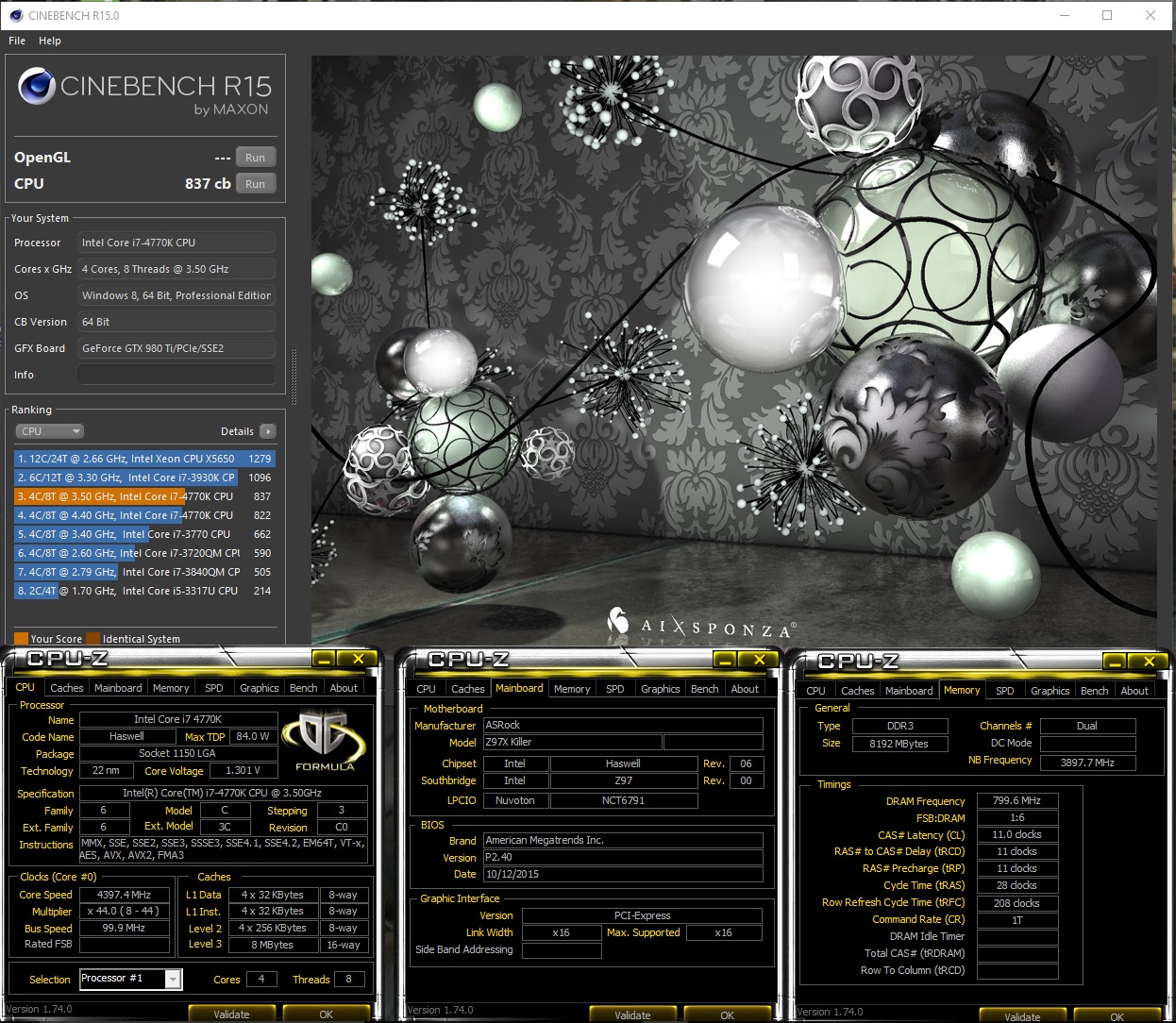
Task: Open SPD tab in middle CPU-Z window
Action: click(x=615, y=689)
